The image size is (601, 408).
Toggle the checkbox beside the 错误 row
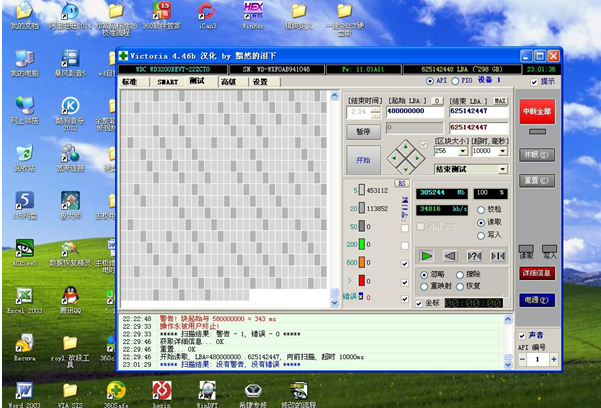pyautogui.click(x=405, y=299)
